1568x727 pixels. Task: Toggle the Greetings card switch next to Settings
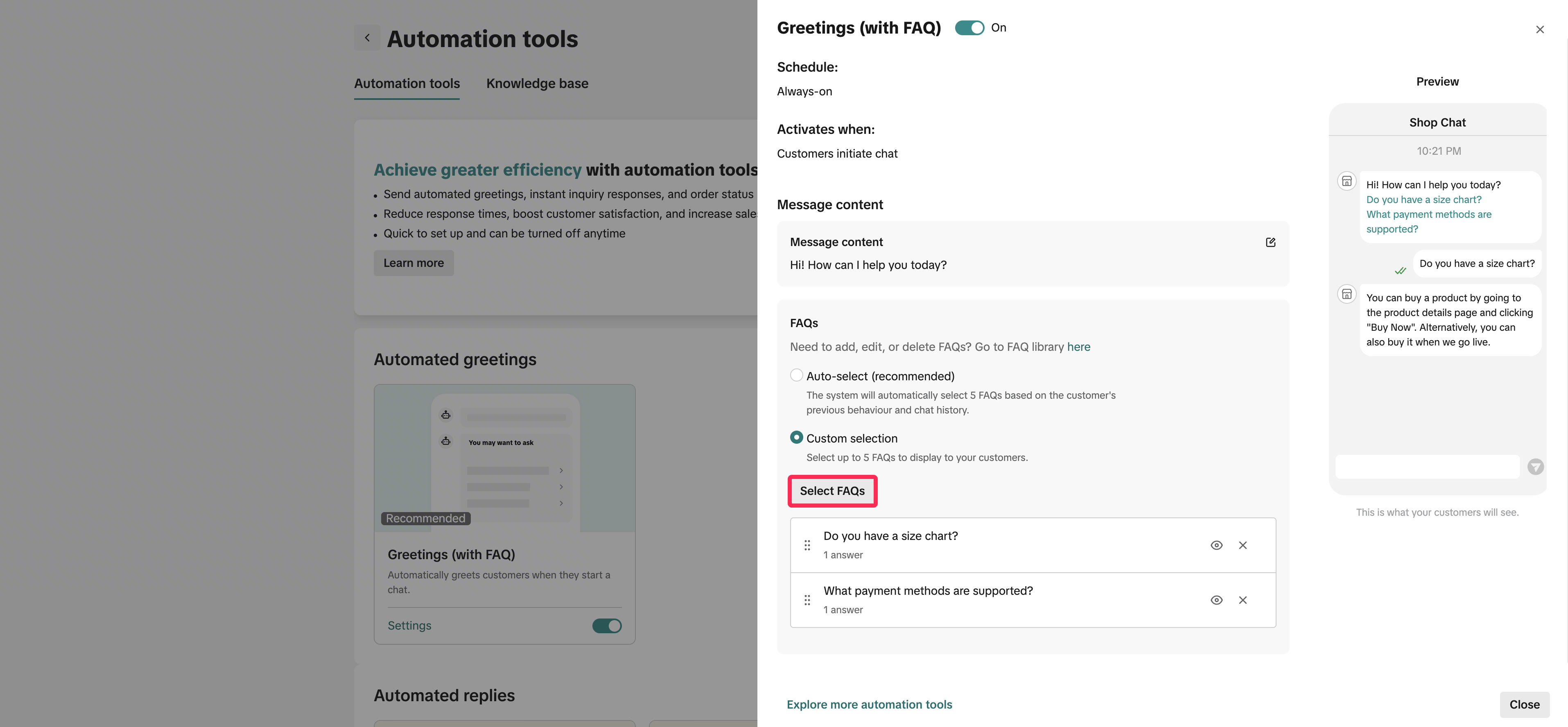coord(607,625)
